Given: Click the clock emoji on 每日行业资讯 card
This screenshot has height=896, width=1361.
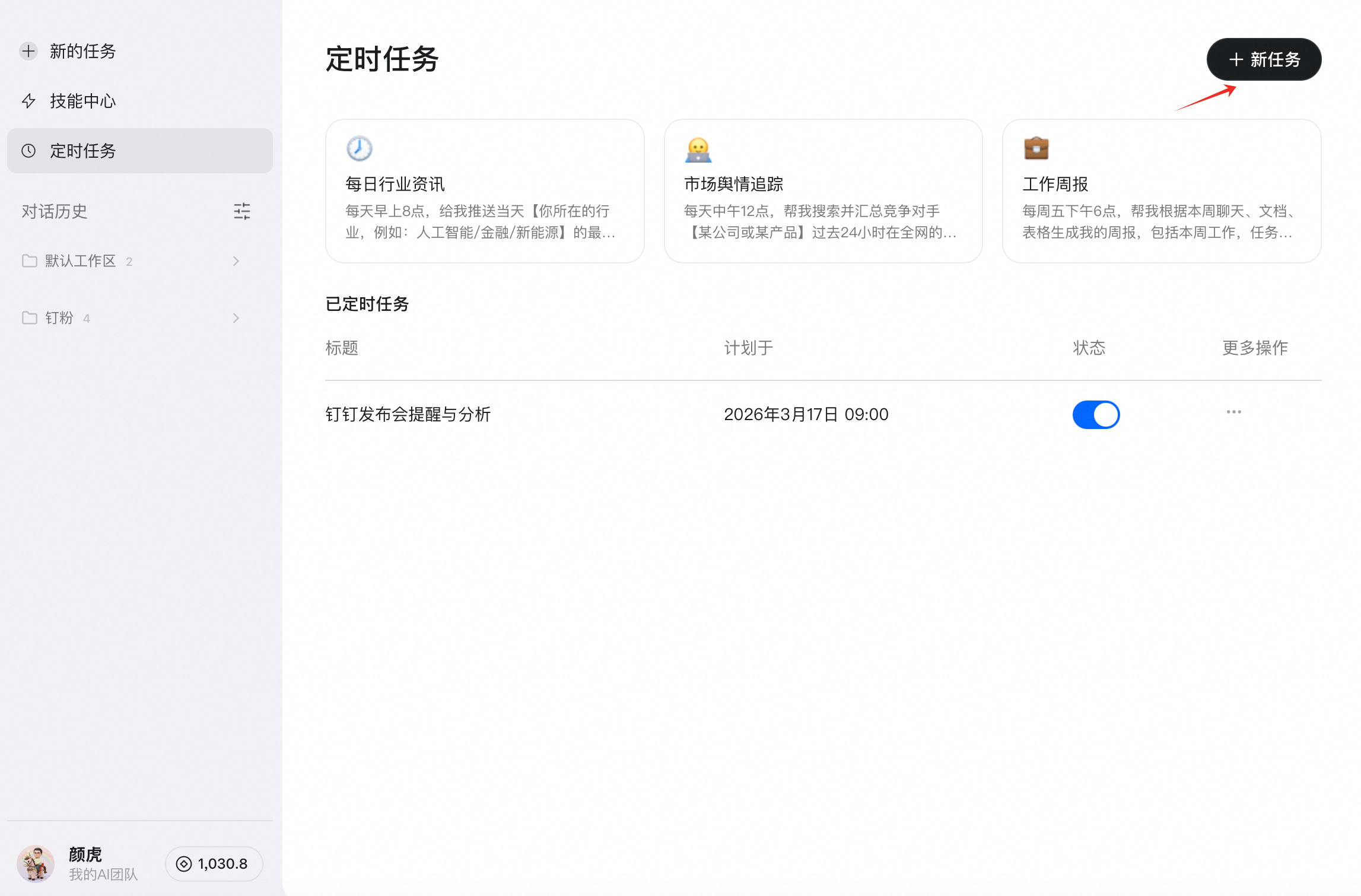Looking at the screenshot, I should point(359,148).
